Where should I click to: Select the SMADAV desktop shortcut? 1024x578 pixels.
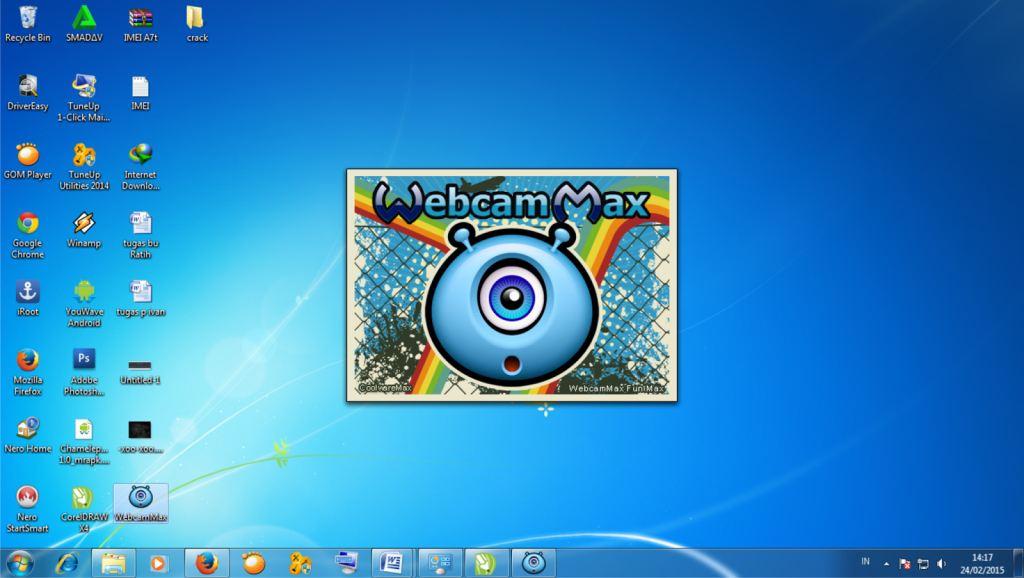[84, 24]
